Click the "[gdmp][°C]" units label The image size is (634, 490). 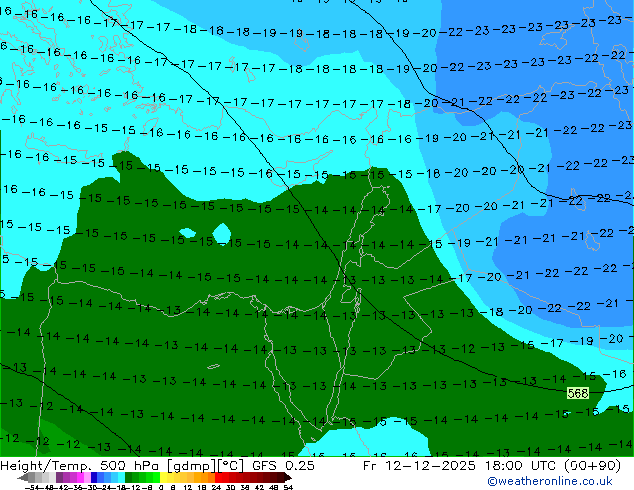pyautogui.click(x=206, y=465)
